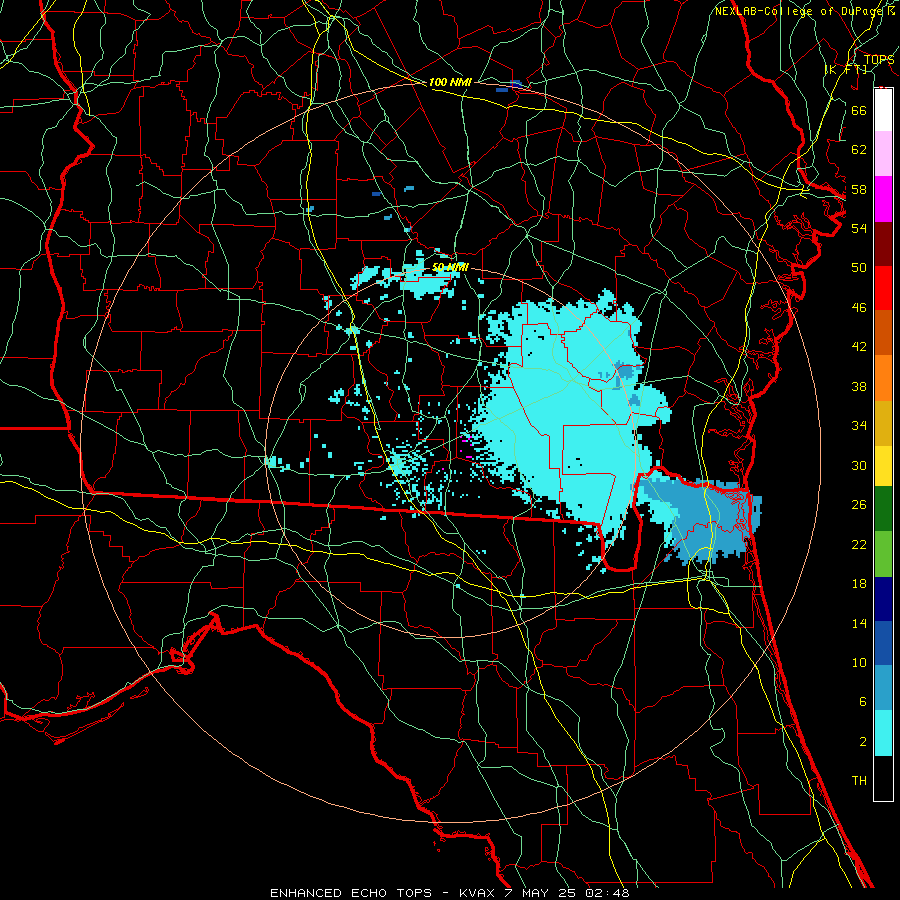Viewport: 900px width, 900px height.
Task: Pick the navy blue legend swatch
Action: tap(883, 599)
